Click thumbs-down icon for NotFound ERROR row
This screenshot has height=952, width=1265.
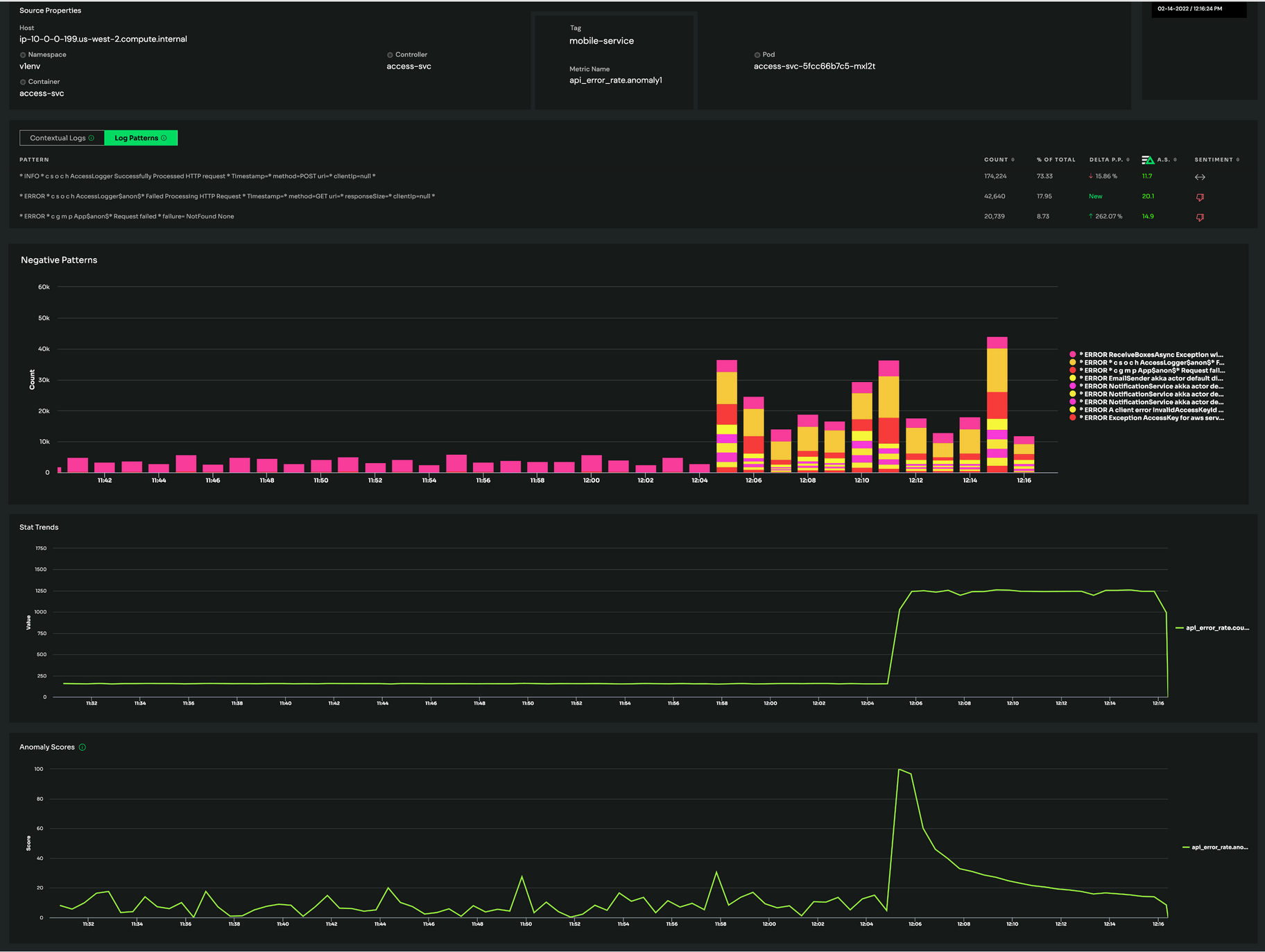pos(1200,218)
